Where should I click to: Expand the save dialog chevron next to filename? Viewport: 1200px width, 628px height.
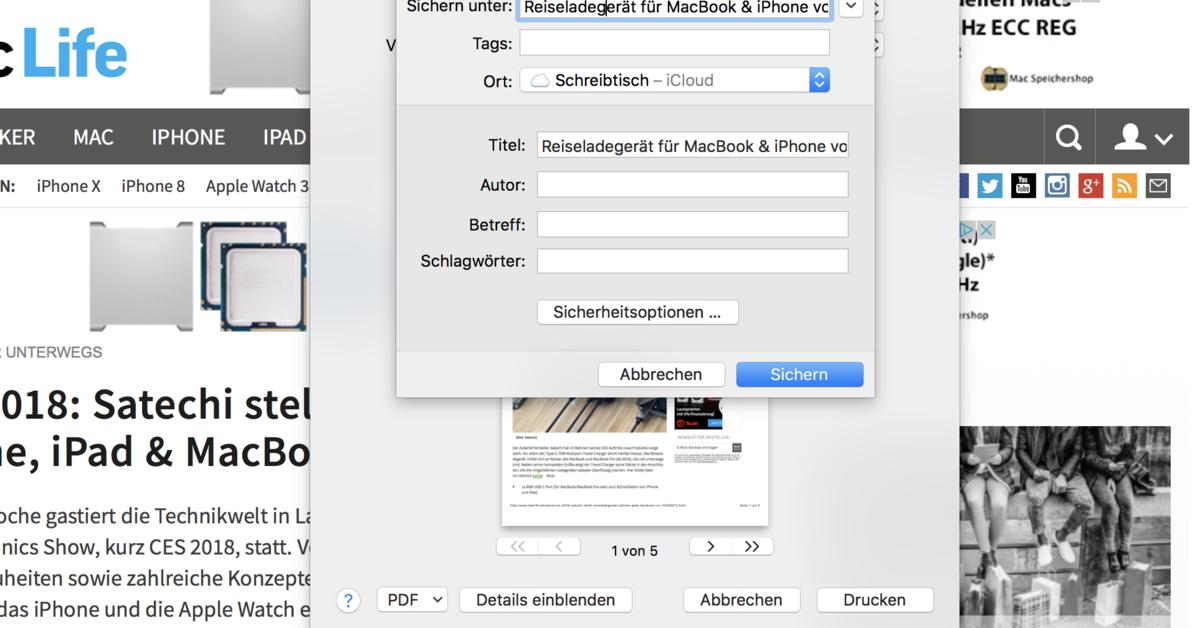pos(850,7)
